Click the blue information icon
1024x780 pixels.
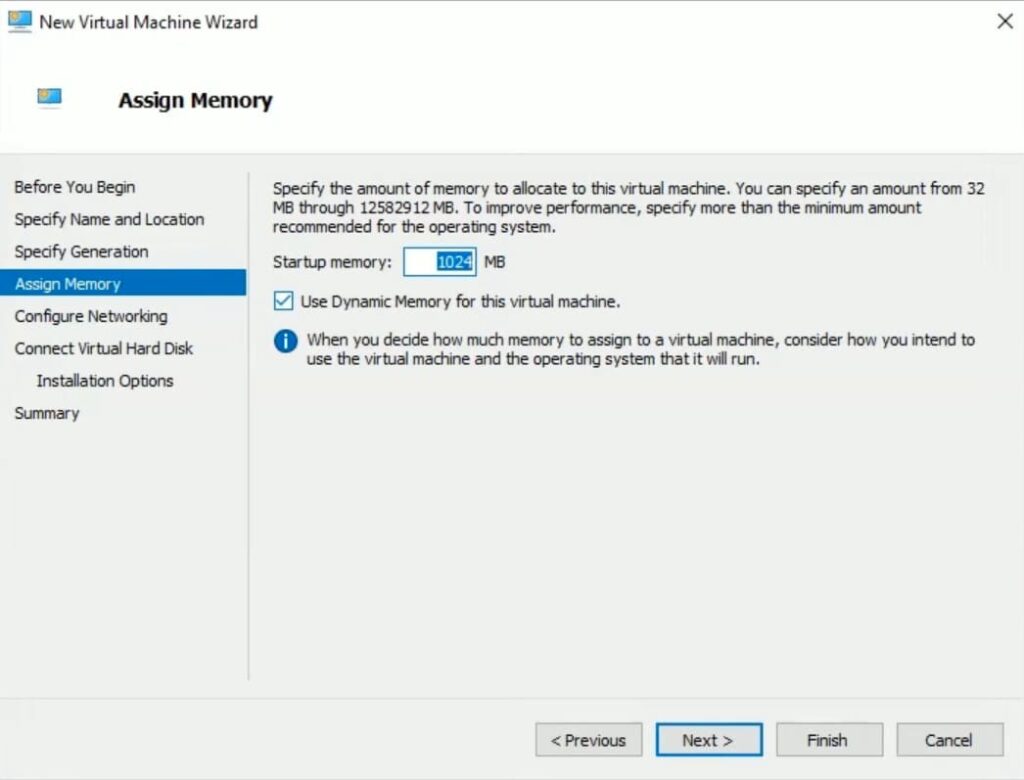tap(286, 341)
